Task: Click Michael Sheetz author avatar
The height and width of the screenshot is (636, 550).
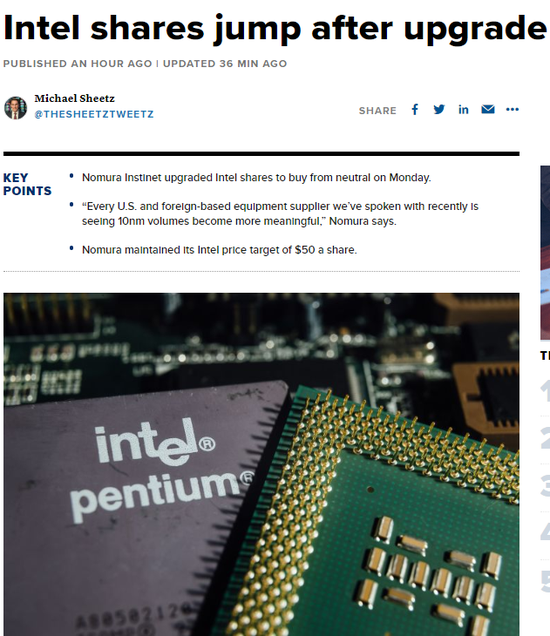Action: [15, 108]
